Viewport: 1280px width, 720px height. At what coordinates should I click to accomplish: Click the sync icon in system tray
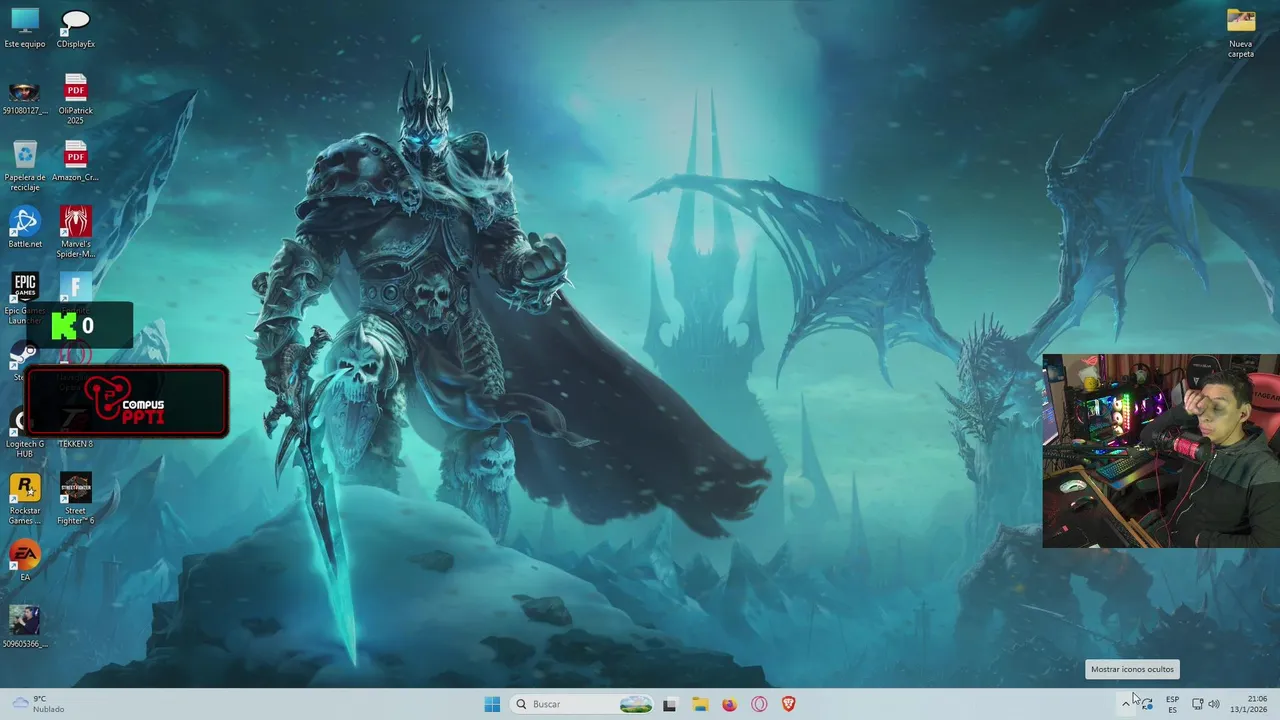[x=1147, y=704]
